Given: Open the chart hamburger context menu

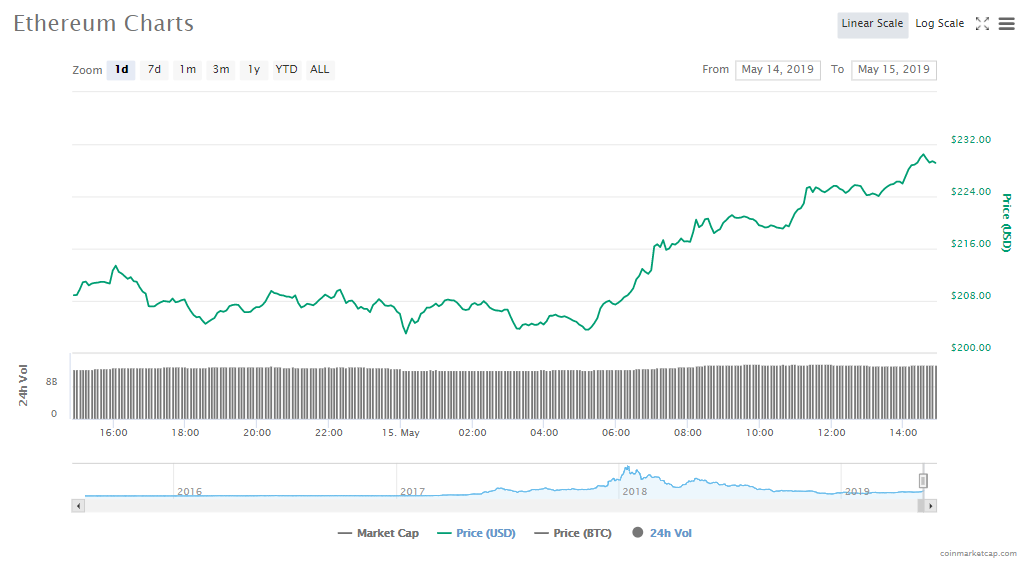Looking at the screenshot, I should [x=1006, y=24].
